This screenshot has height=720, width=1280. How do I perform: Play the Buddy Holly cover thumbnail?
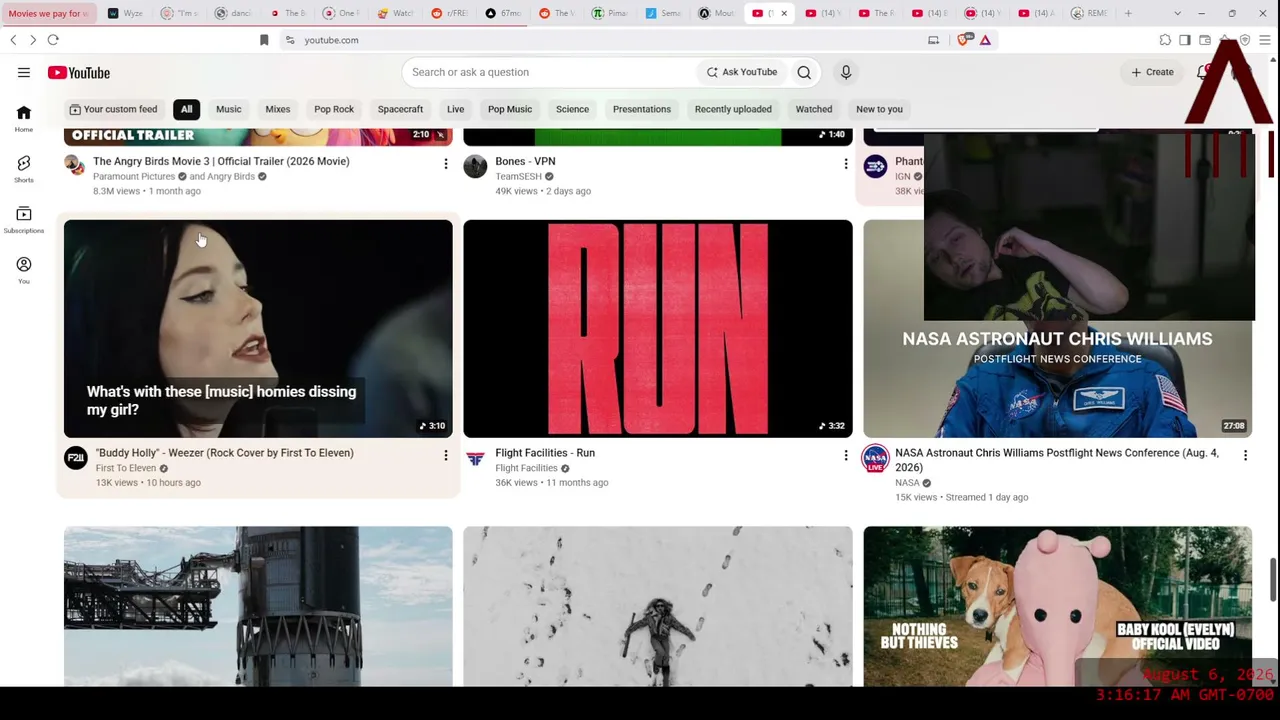258,329
